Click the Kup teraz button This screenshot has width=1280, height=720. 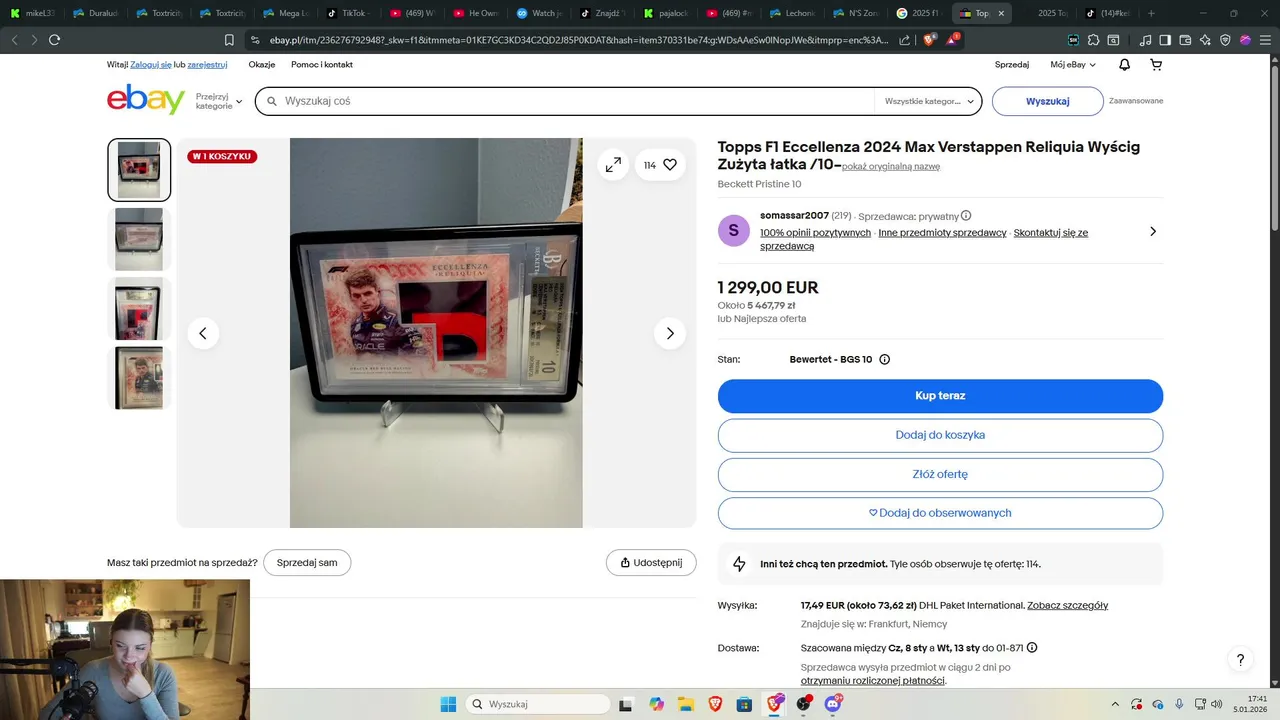(x=940, y=396)
